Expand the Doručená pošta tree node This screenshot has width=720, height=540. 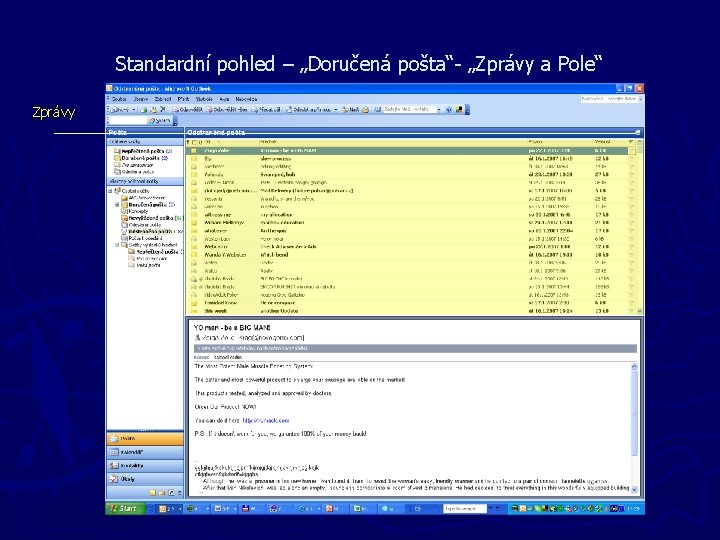pyautogui.click(x=117, y=204)
